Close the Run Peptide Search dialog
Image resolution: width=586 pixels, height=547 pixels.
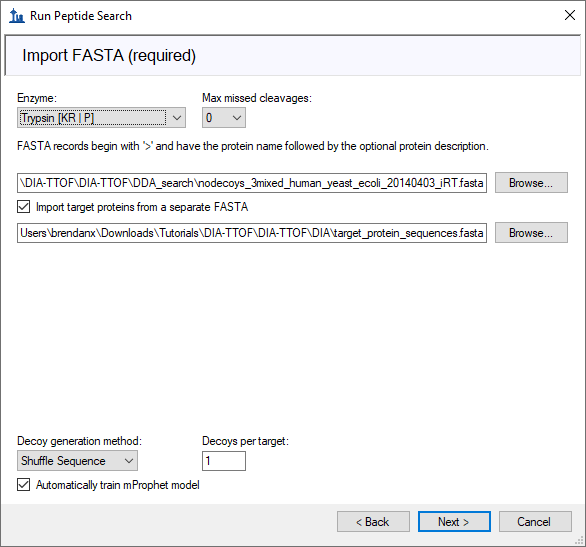coord(570,15)
